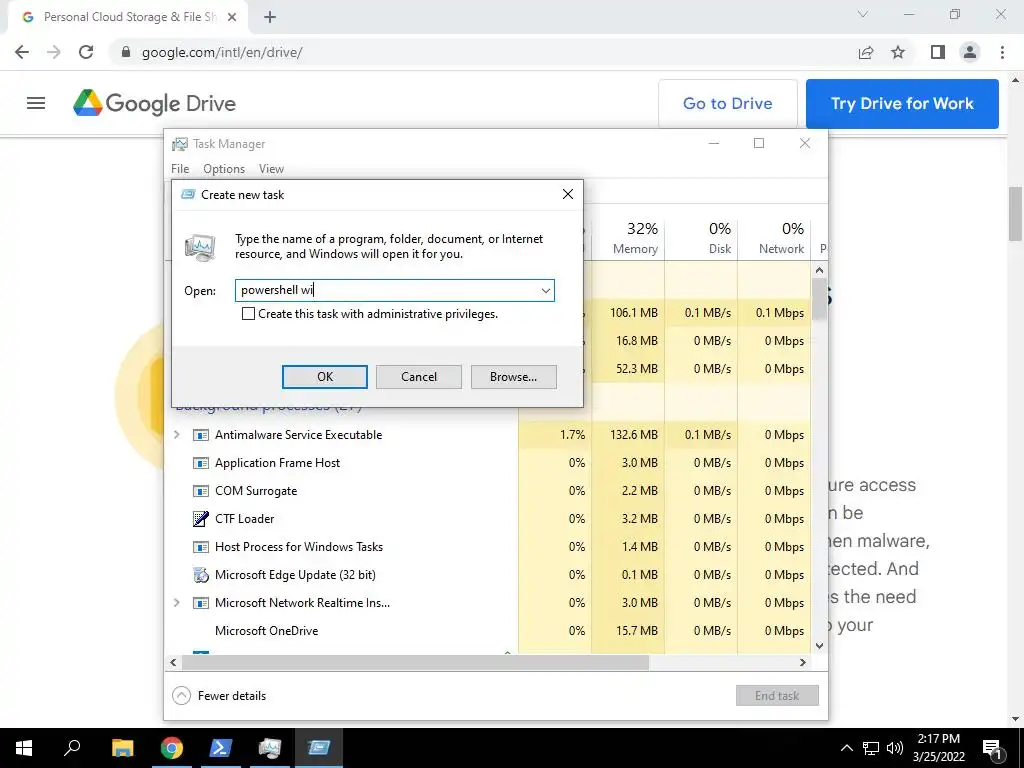
Task: Select Application Frame Host process name
Action: pos(278,463)
